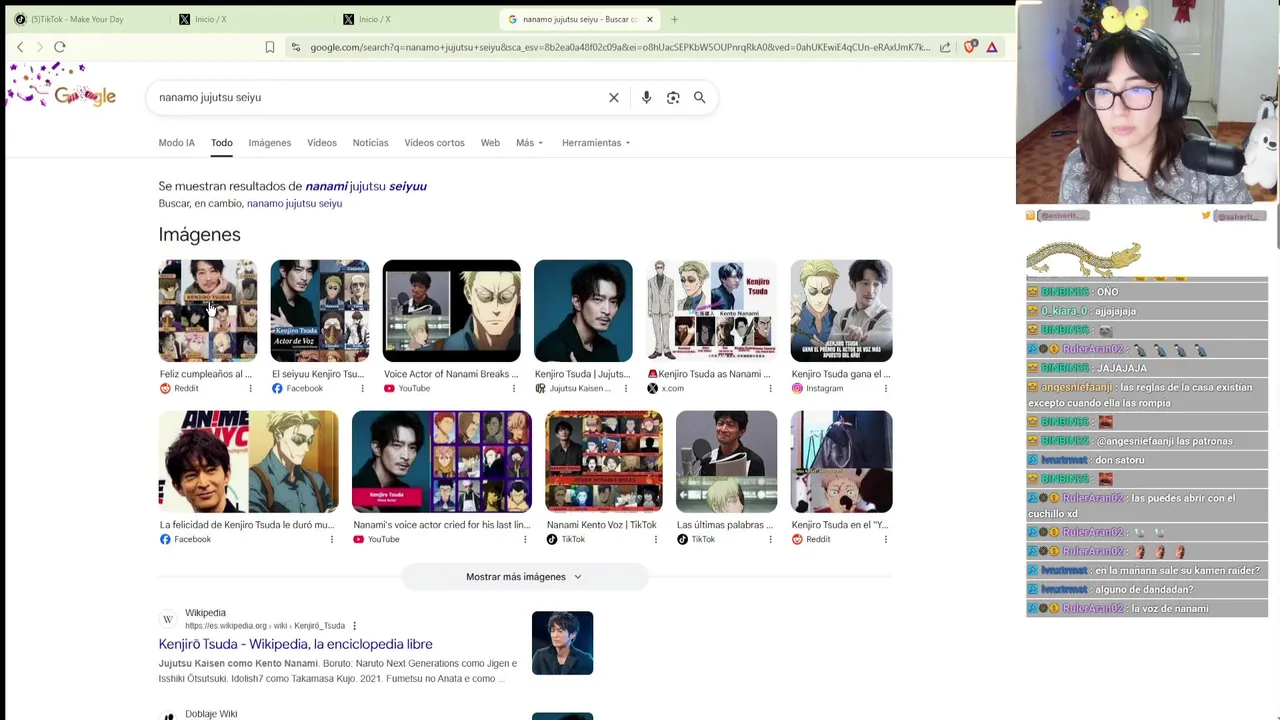Reload the current page
Screen dimensions: 1280x720
coord(60,47)
